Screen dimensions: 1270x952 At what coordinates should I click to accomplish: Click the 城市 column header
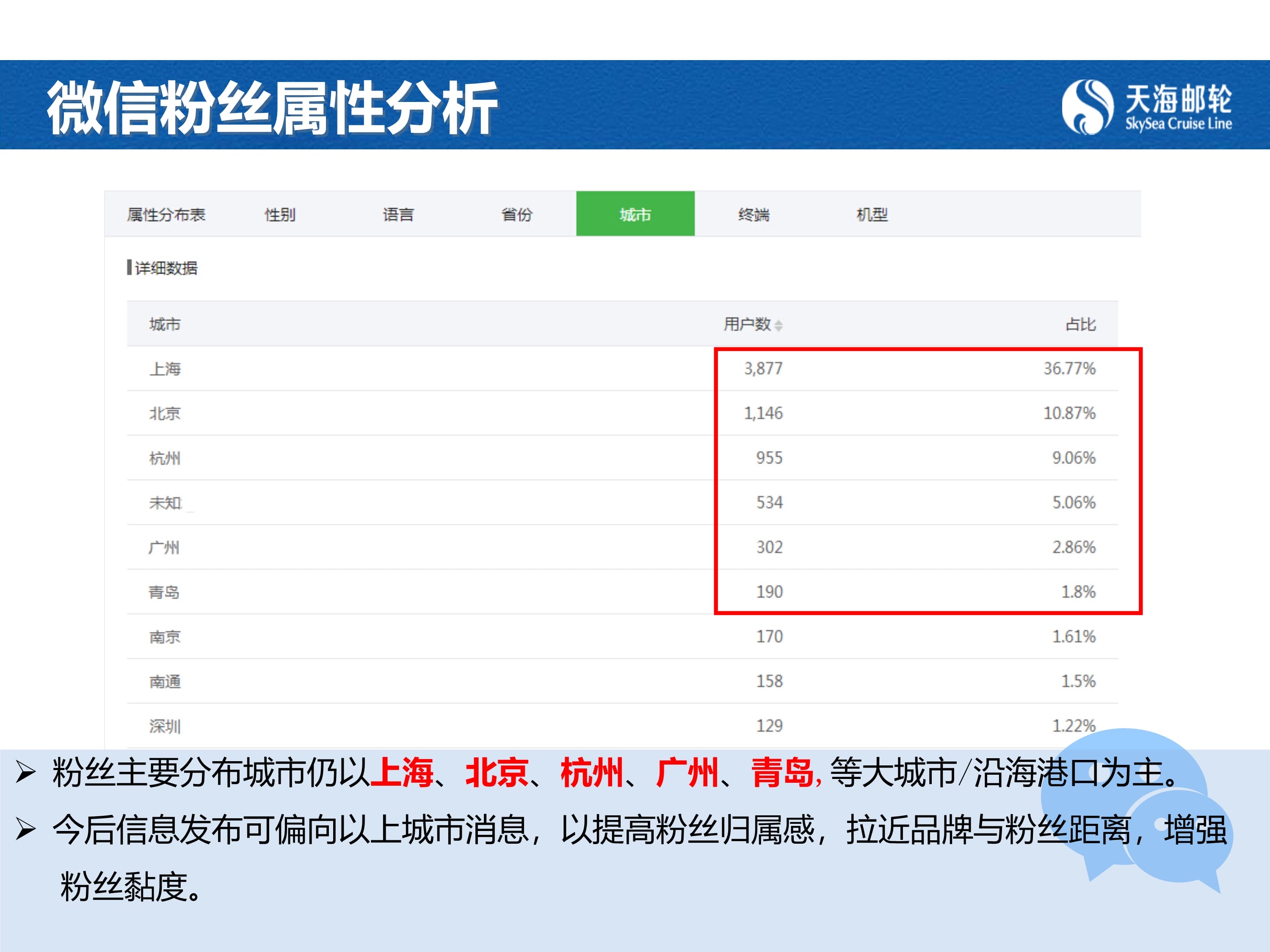165,324
